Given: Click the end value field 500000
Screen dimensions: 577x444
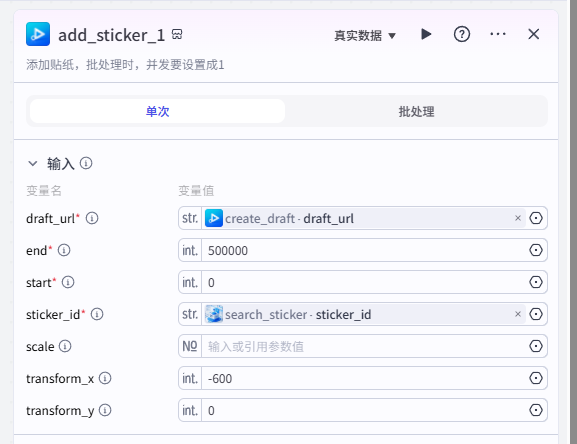Looking at the screenshot, I should coord(364,251).
